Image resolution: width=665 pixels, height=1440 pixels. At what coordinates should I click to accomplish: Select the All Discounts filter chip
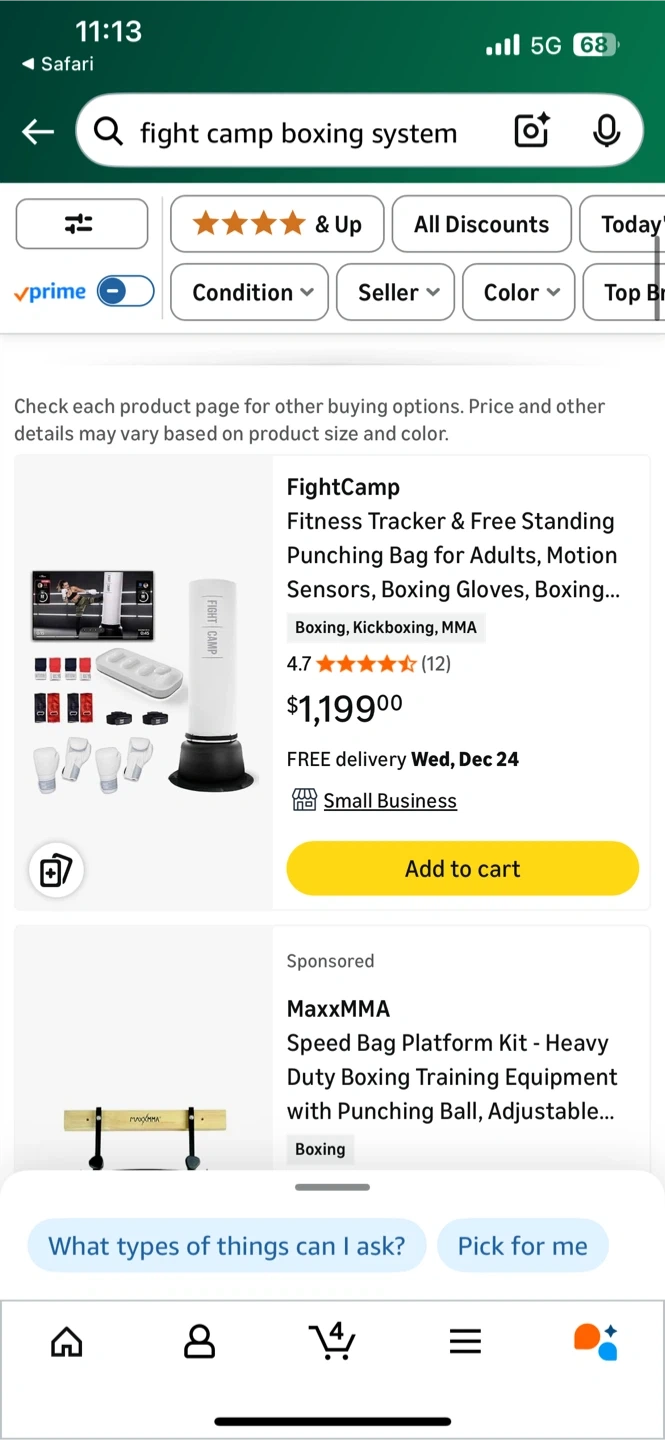point(481,224)
